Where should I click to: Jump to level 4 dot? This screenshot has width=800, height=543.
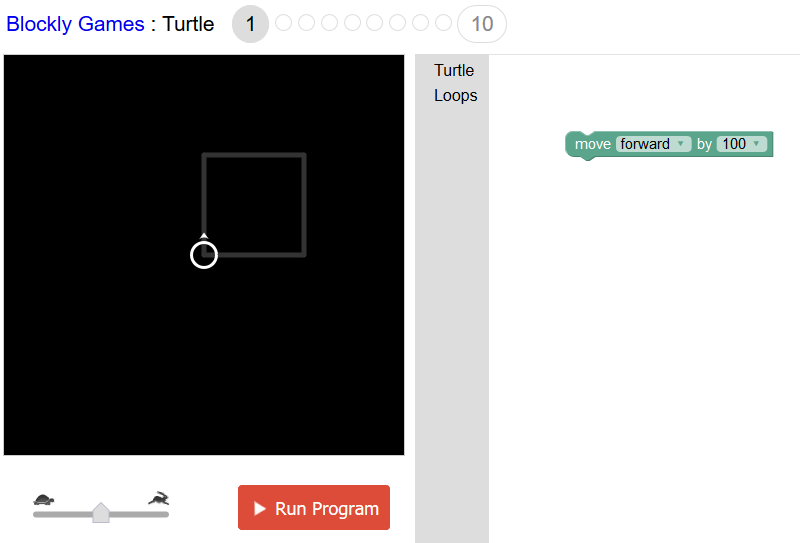330,23
